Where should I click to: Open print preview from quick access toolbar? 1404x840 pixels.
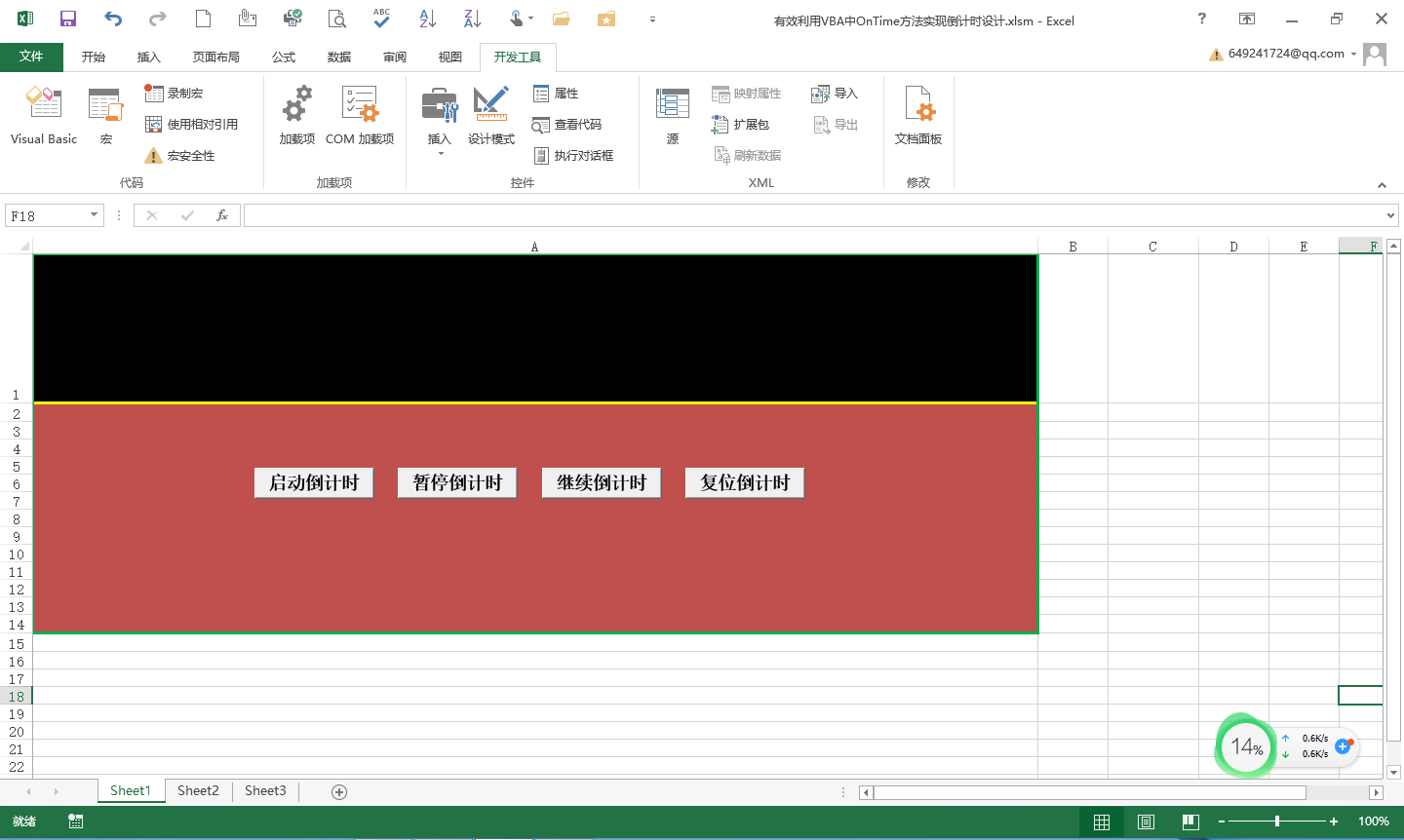(337, 19)
